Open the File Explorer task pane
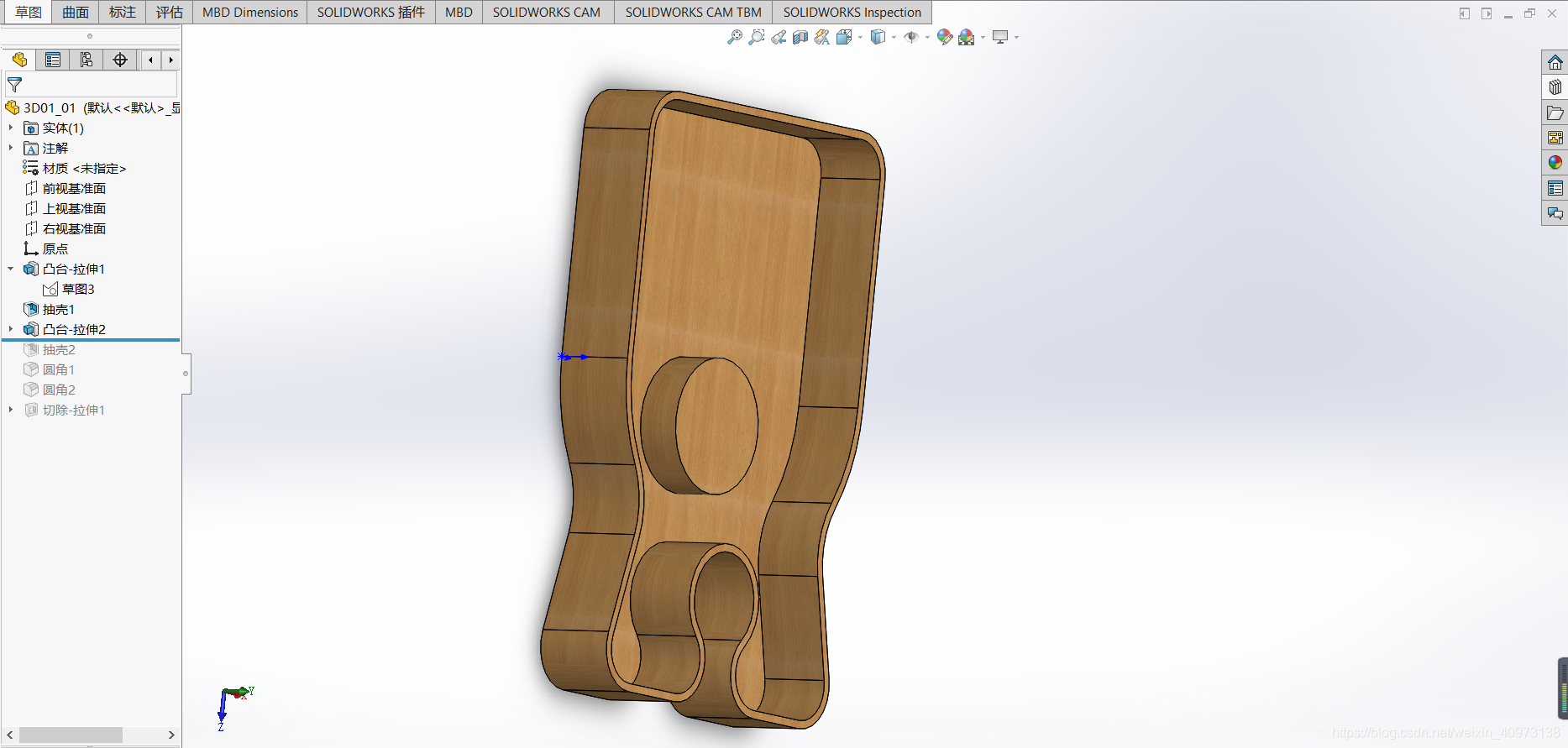This screenshot has height=748, width=1568. pos(1555,112)
